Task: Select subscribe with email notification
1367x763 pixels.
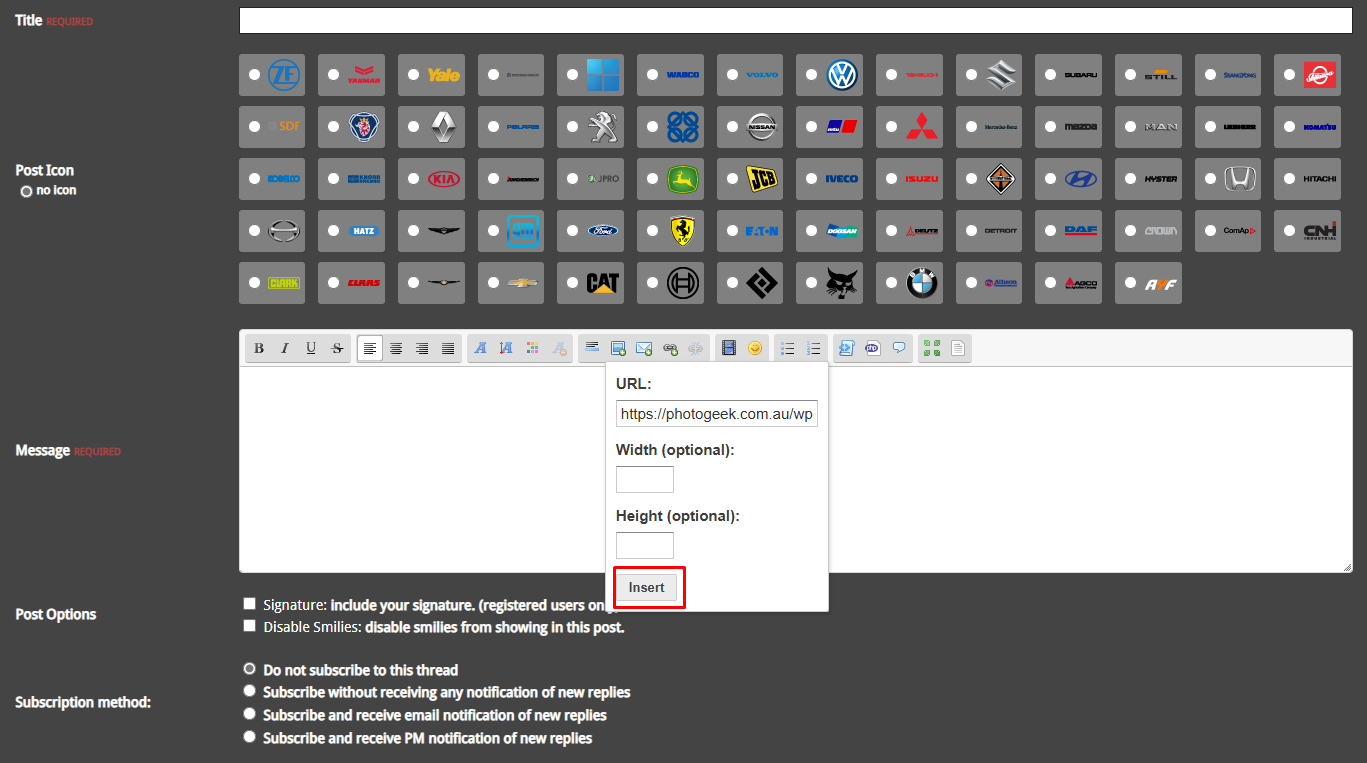Action: point(249,714)
